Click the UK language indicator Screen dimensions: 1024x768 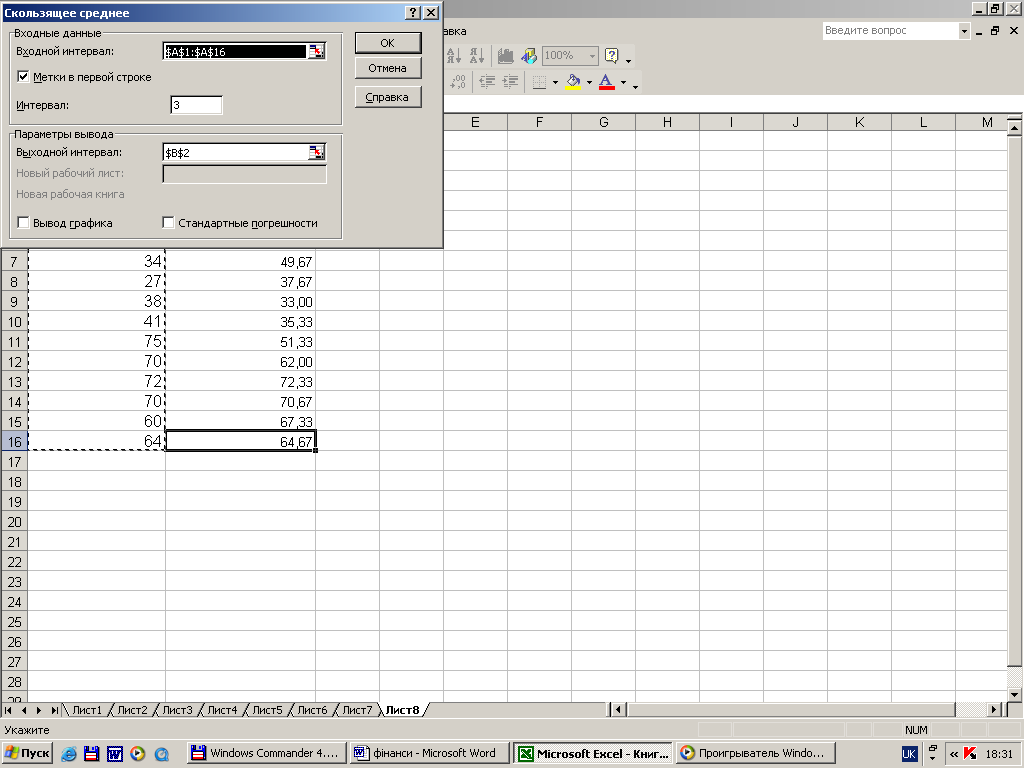pos(909,754)
